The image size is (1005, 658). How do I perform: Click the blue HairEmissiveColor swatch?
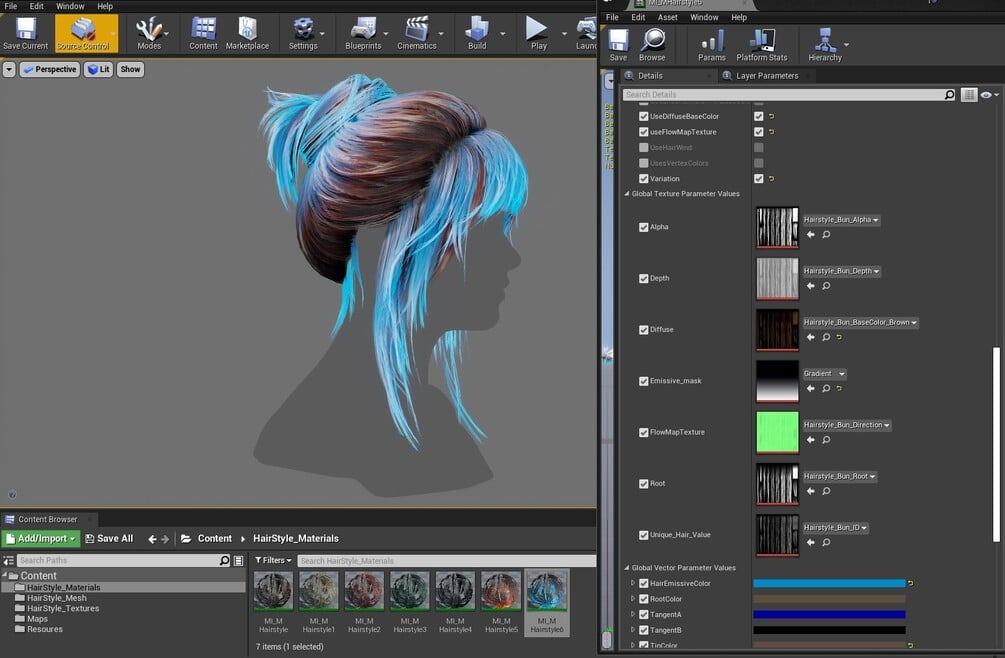828,583
